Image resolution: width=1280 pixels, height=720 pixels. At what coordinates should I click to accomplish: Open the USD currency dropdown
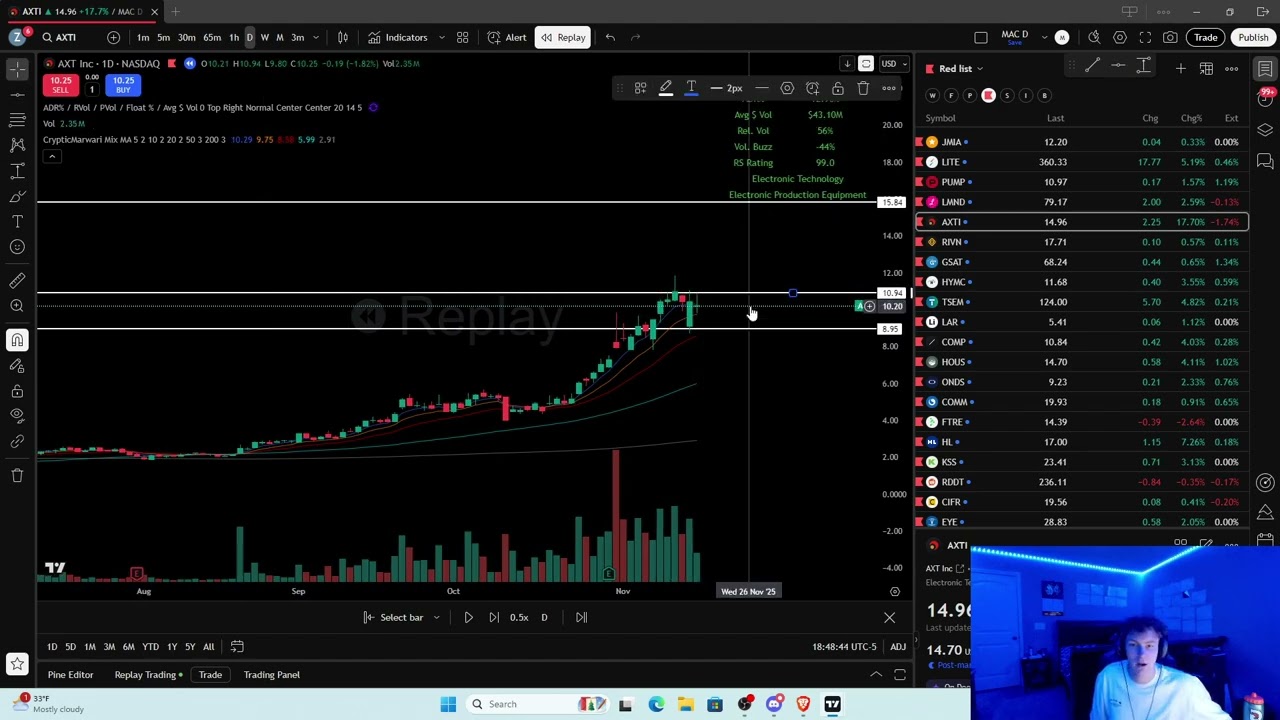893,63
